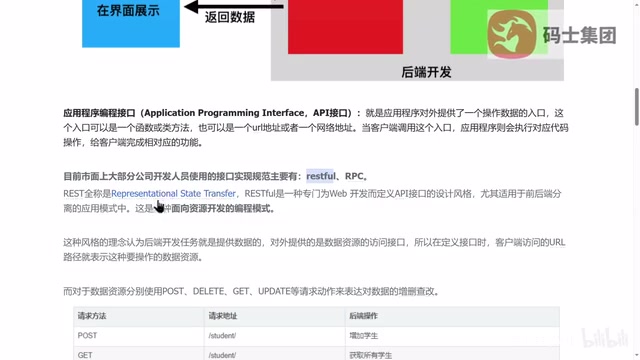Click the bold heading 应用程序编程接口
This screenshot has height=360, width=640.
click(x=99, y=113)
